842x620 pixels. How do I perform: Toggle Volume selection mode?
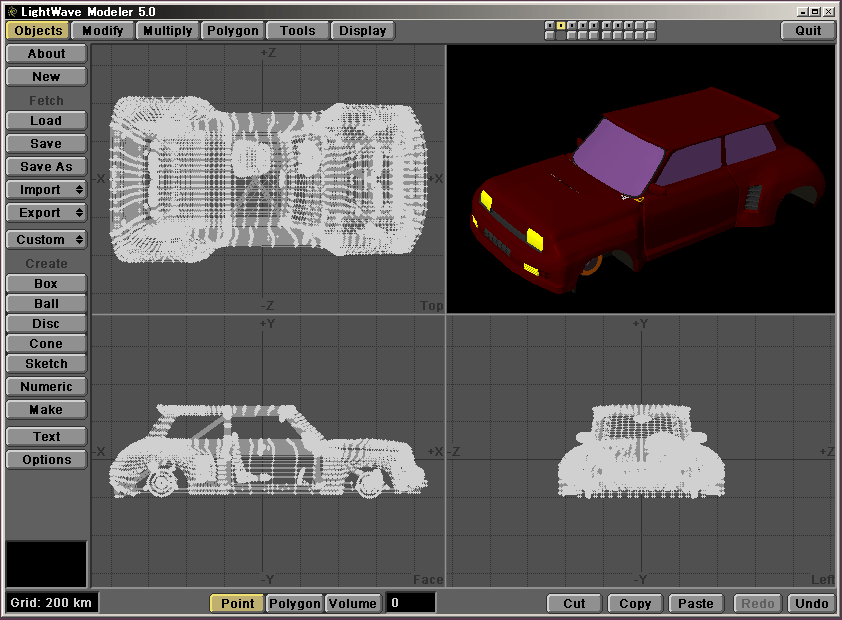click(x=353, y=603)
